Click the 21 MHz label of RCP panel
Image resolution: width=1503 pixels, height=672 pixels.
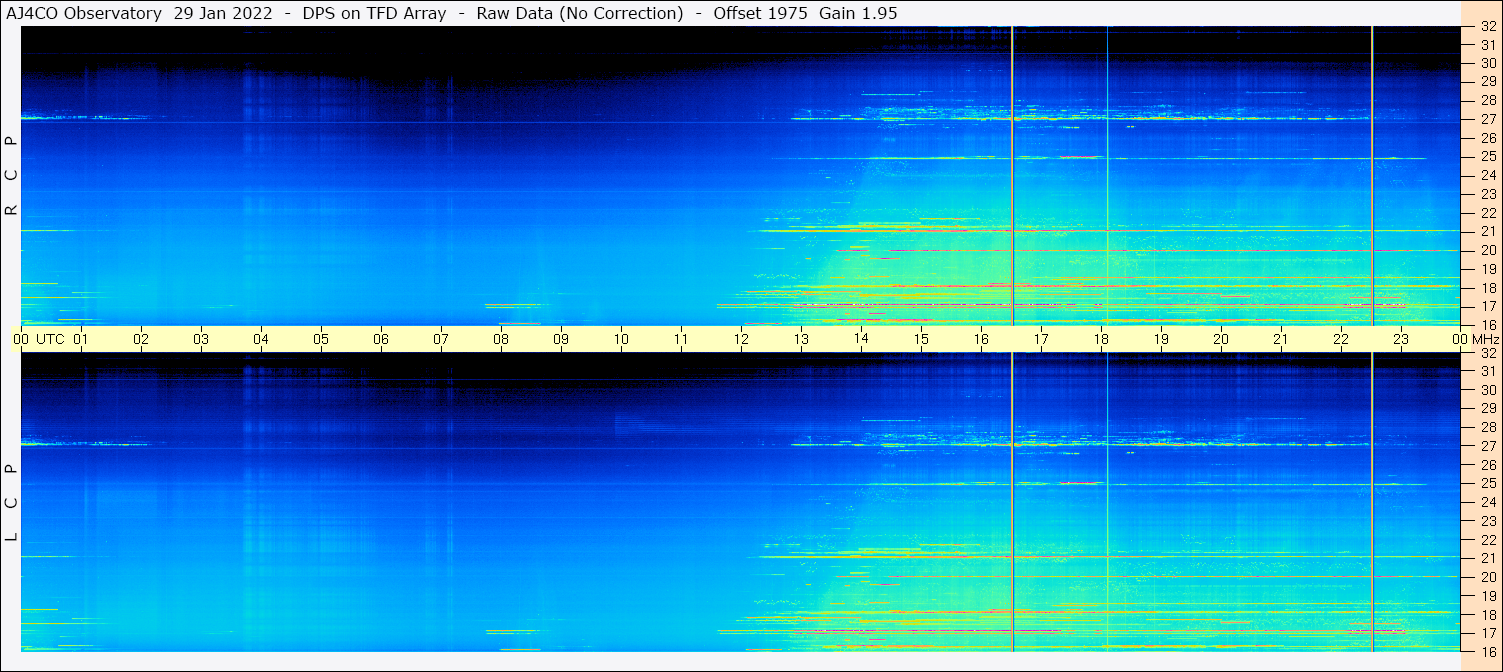(x=1488, y=232)
